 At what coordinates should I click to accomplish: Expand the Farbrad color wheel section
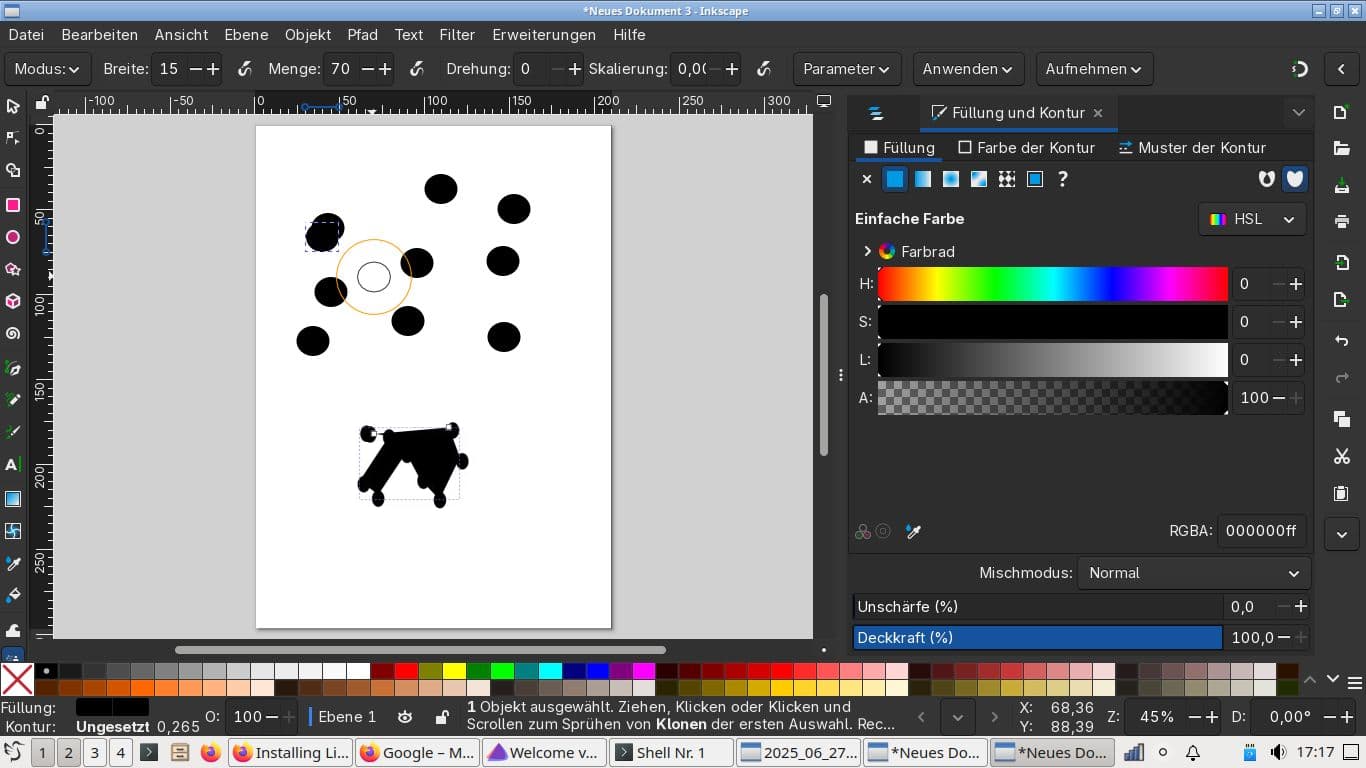coord(867,252)
